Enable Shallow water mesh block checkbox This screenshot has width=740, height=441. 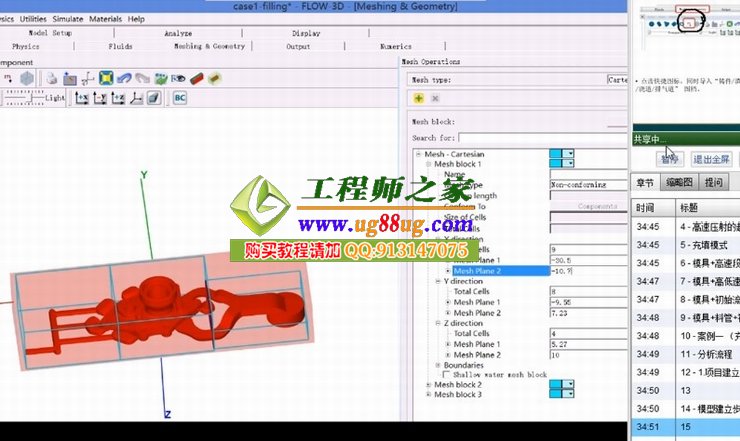[446, 374]
